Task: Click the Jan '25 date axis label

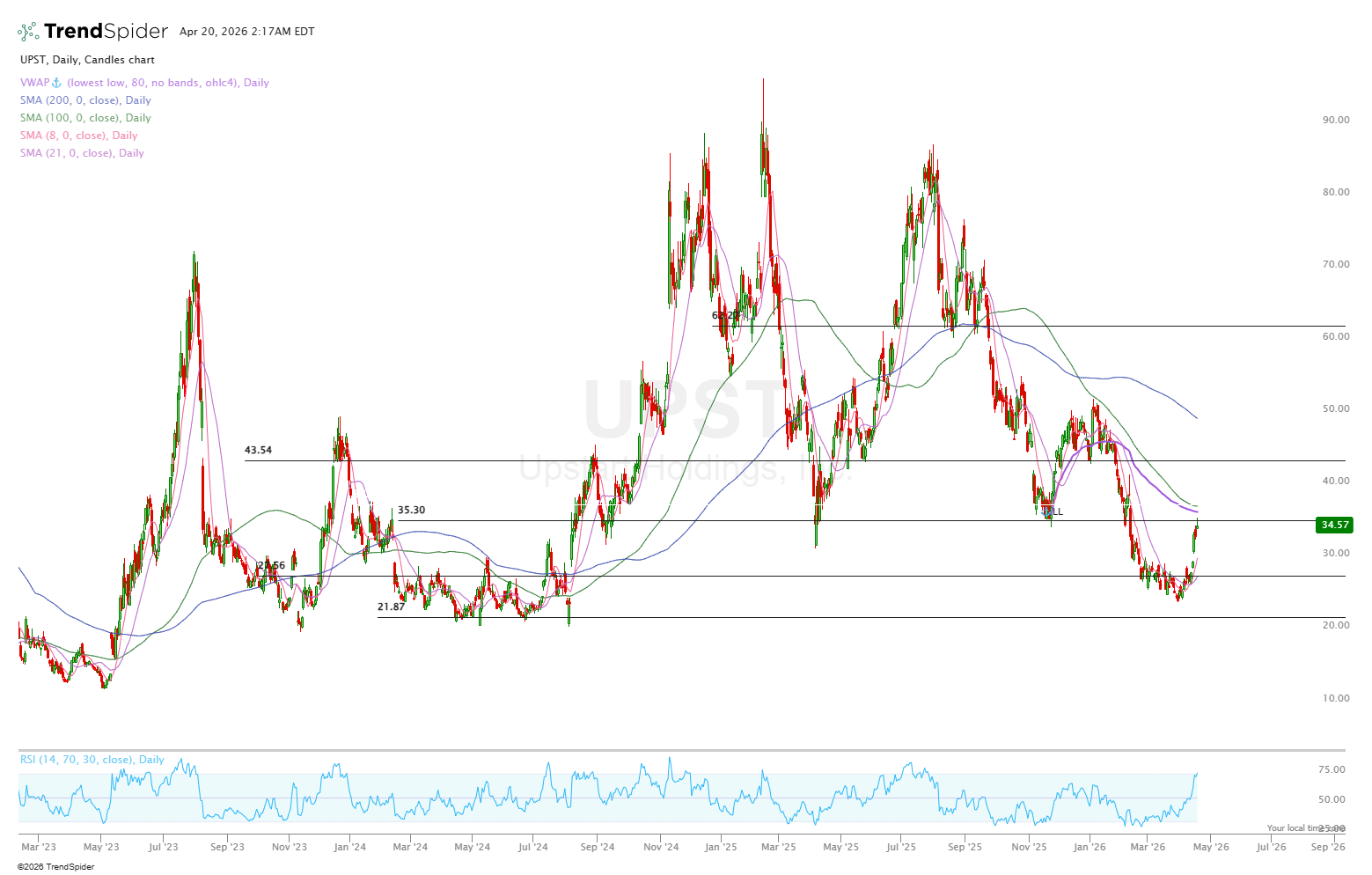Action: point(721,847)
